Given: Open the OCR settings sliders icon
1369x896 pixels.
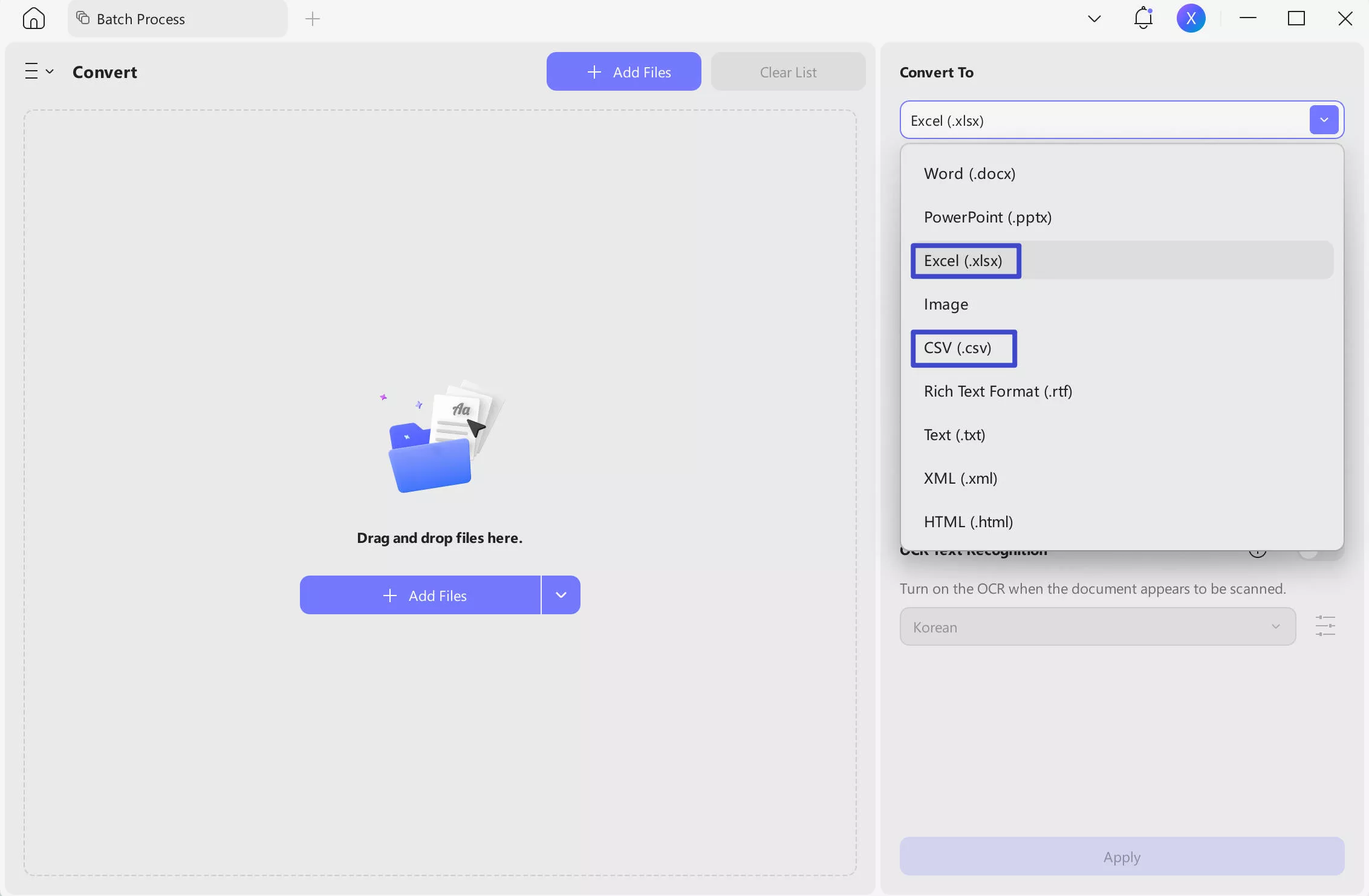Looking at the screenshot, I should click(1325, 626).
